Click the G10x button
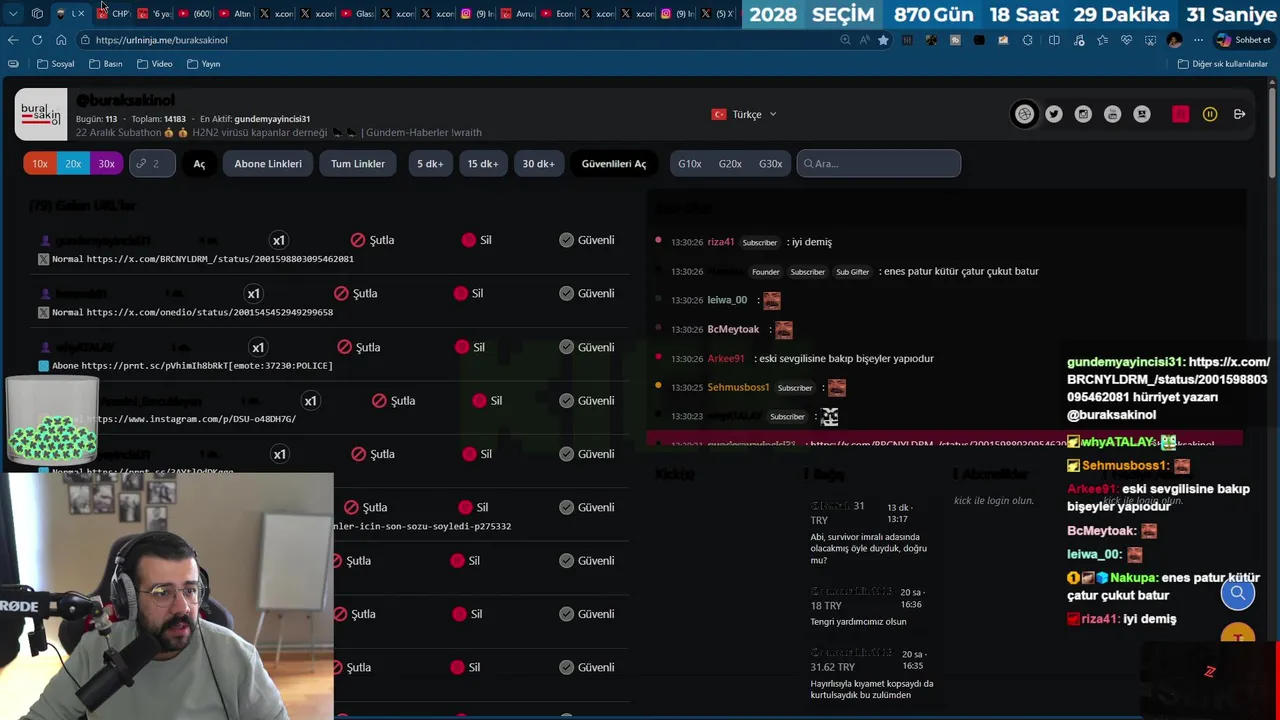The width and height of the screenshot is (1280, 720). [690, 164]
